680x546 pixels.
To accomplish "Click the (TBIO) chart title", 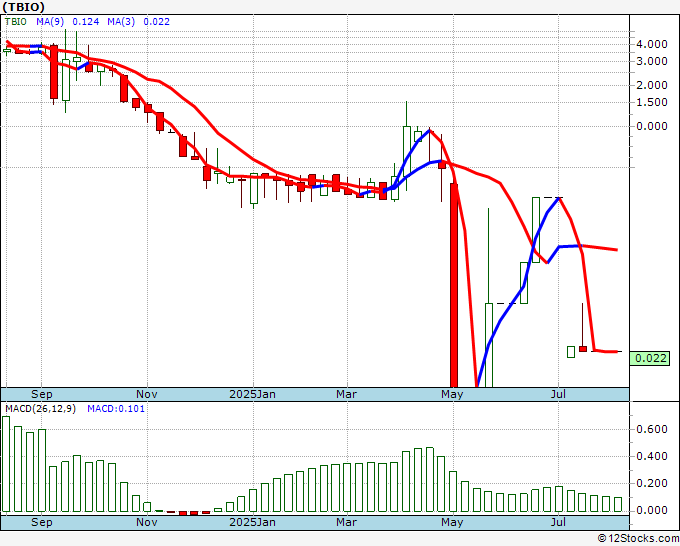I will point(23,7).
